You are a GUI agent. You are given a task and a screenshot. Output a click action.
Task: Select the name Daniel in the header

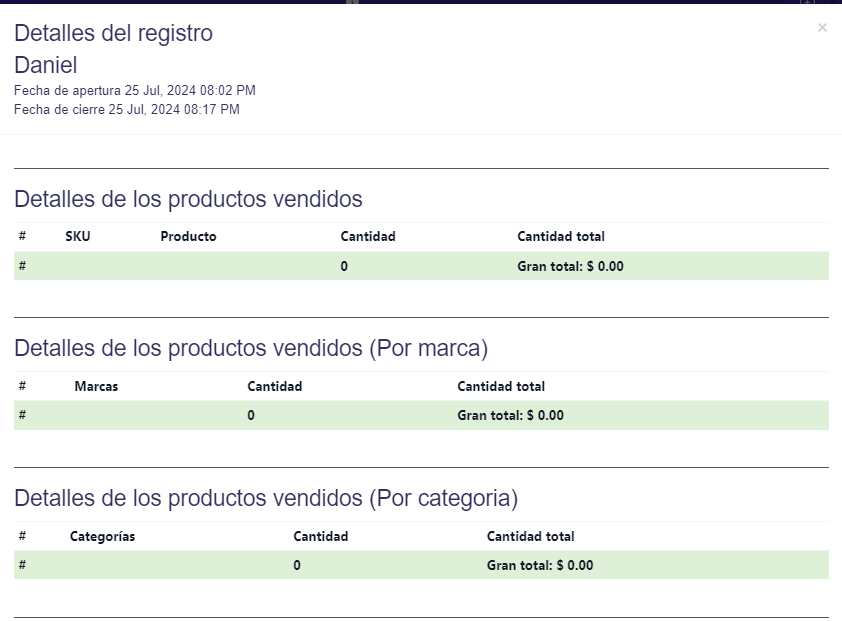44,65
